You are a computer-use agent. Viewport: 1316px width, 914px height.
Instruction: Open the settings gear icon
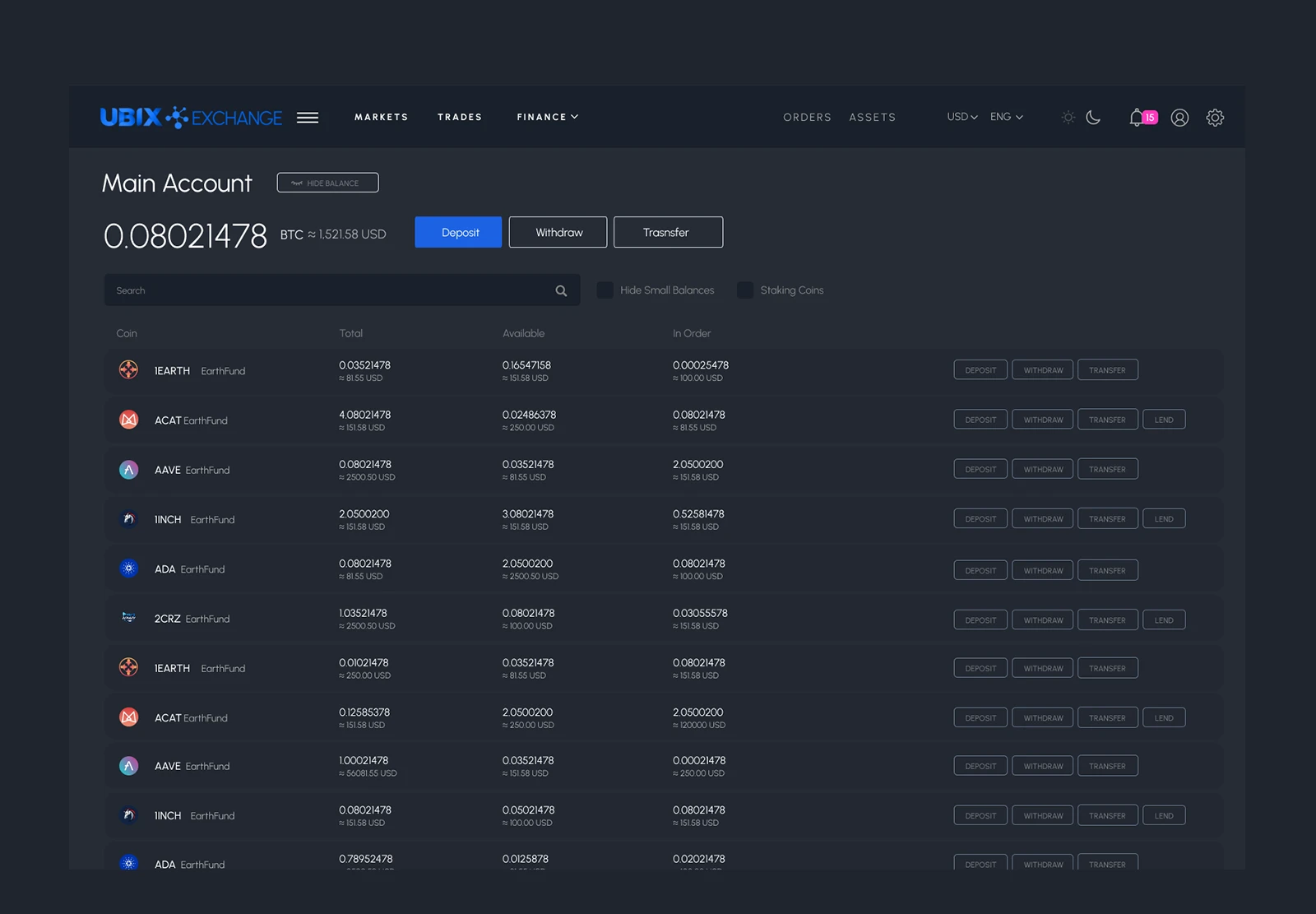tap(1215, 118)
